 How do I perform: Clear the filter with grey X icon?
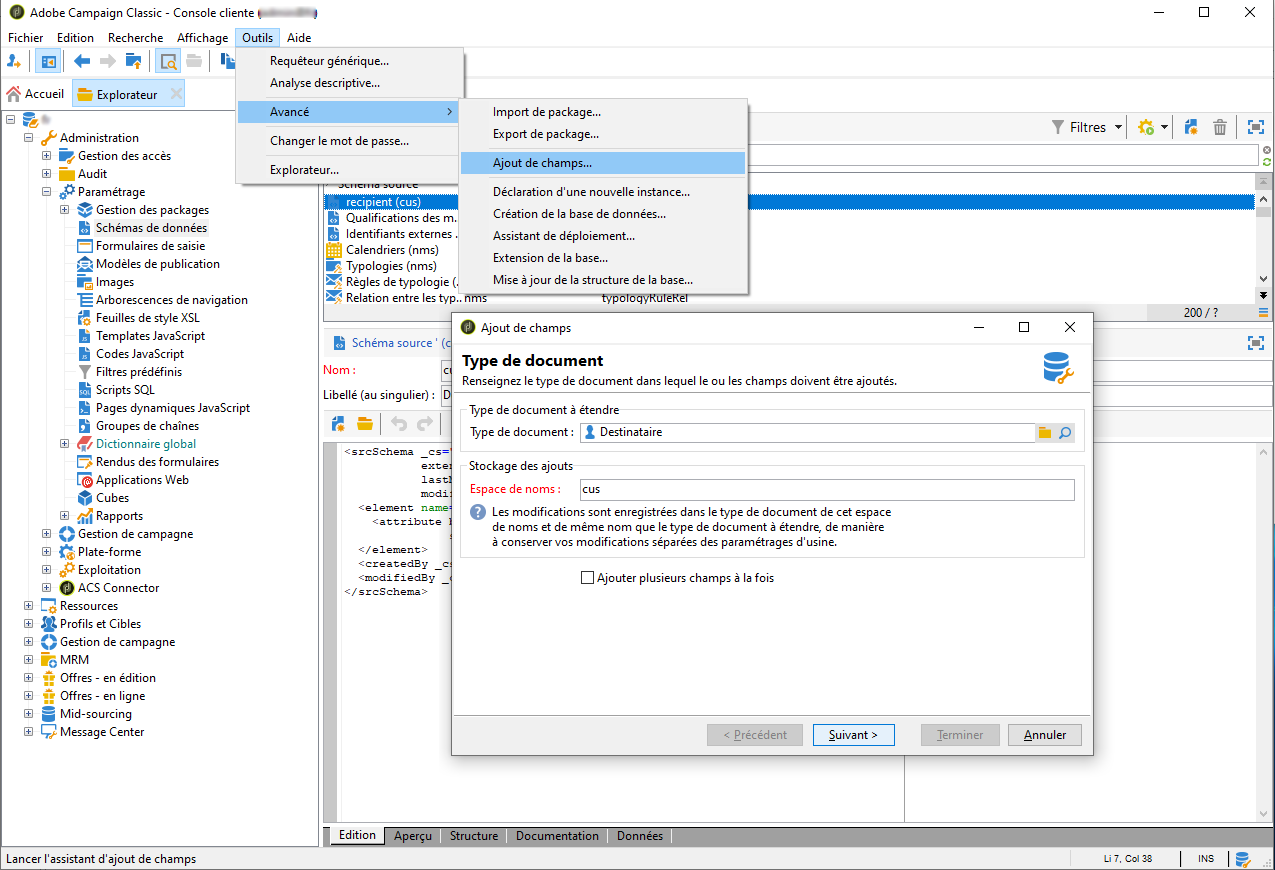[1267, 150]
